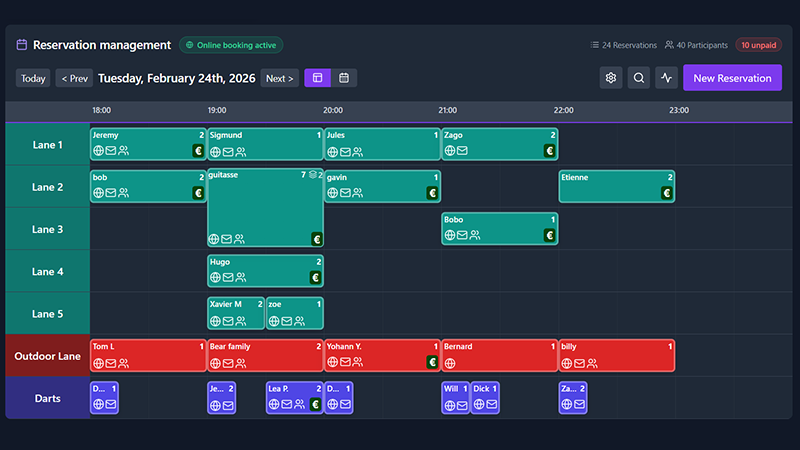Go to the next day

[x=279, y=78]
